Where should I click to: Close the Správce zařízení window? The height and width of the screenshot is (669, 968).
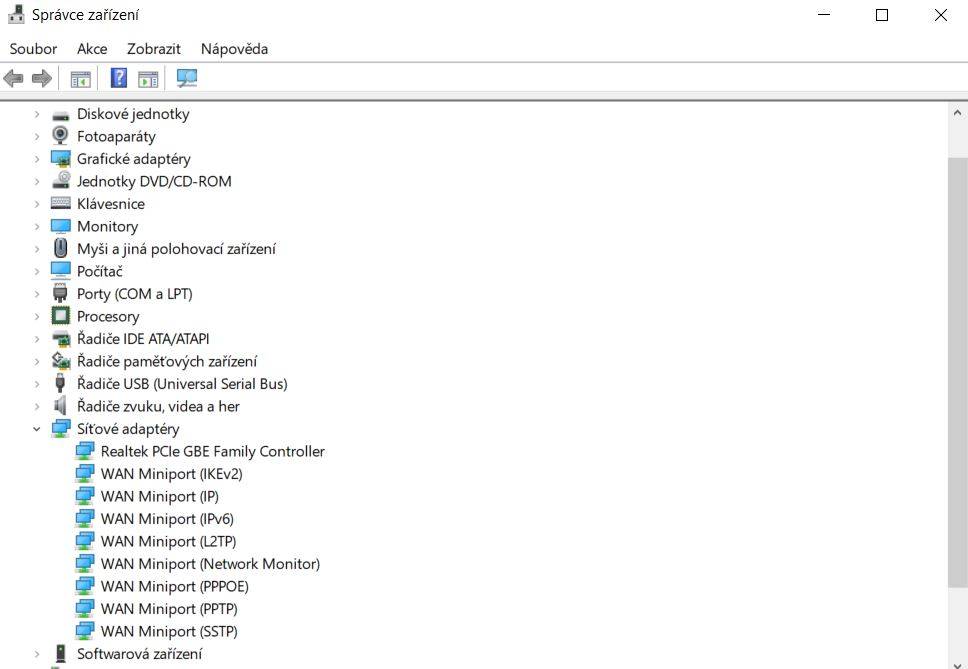click(940, 15)
